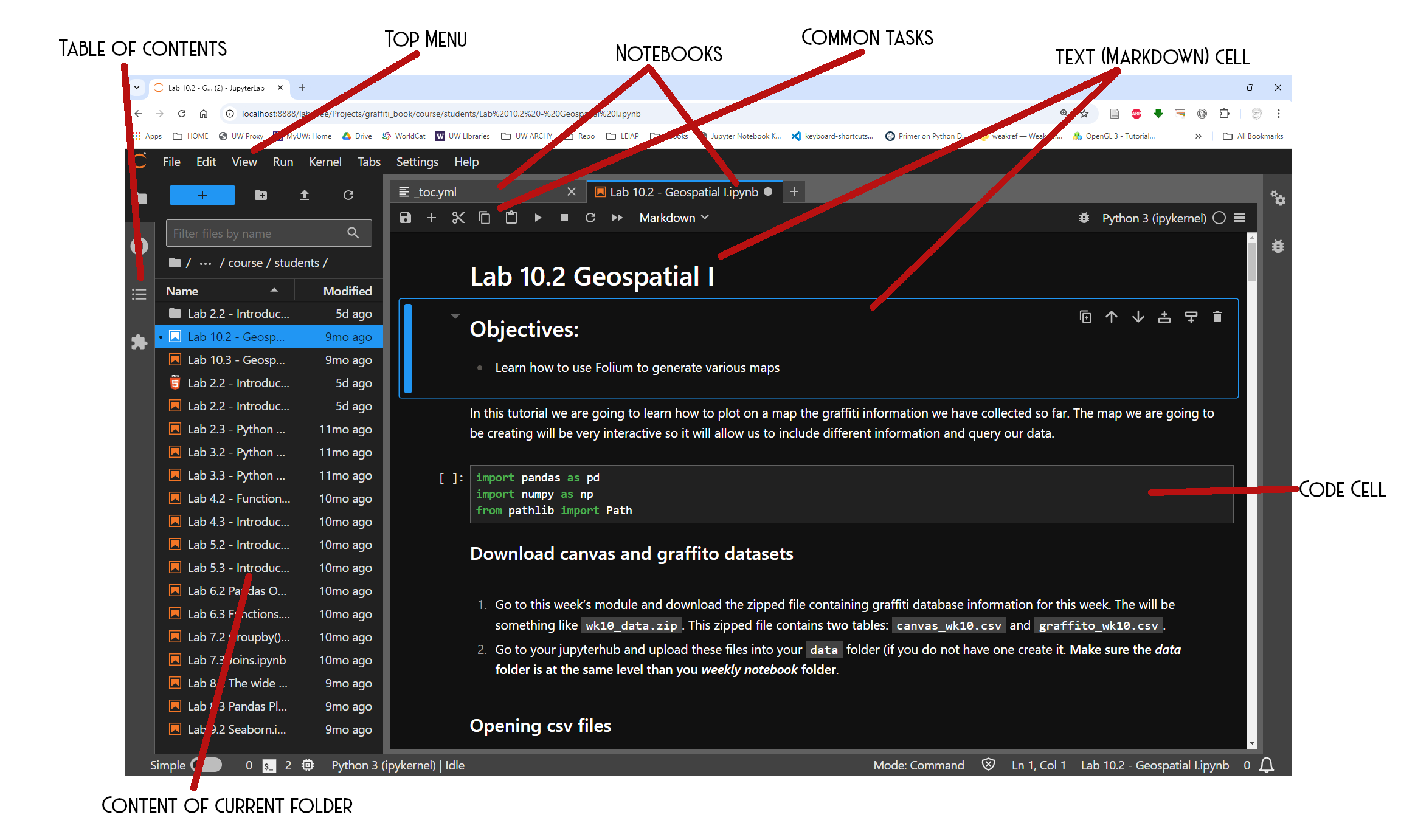This screenshot has height=840, width=1401.
Task: Toggle the kernel debugger bug in toolbar
Action: pos(1084,218)
